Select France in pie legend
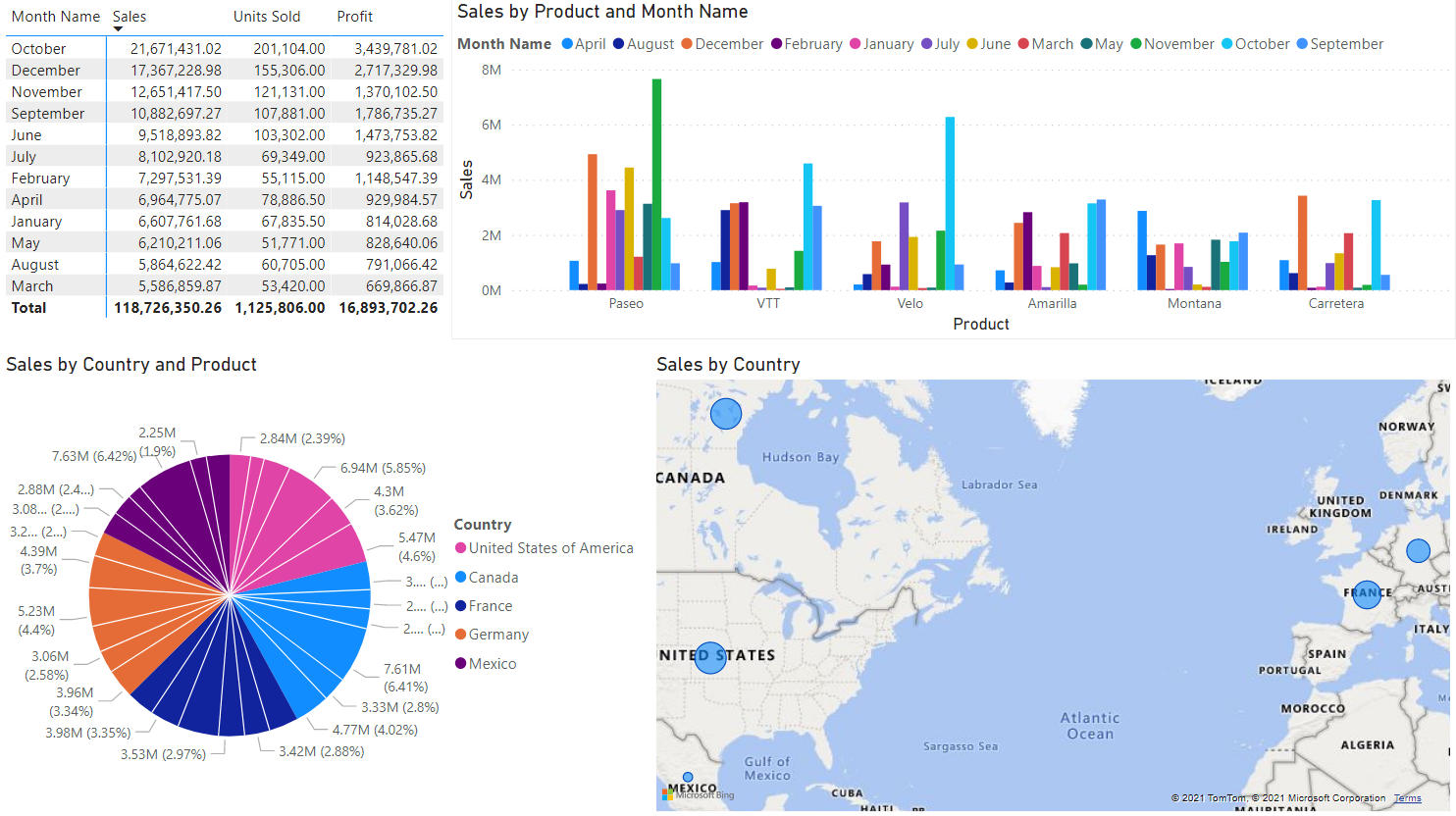This screenshot has height=816, width=1456. pyautogui.click(x=484, y=606)
